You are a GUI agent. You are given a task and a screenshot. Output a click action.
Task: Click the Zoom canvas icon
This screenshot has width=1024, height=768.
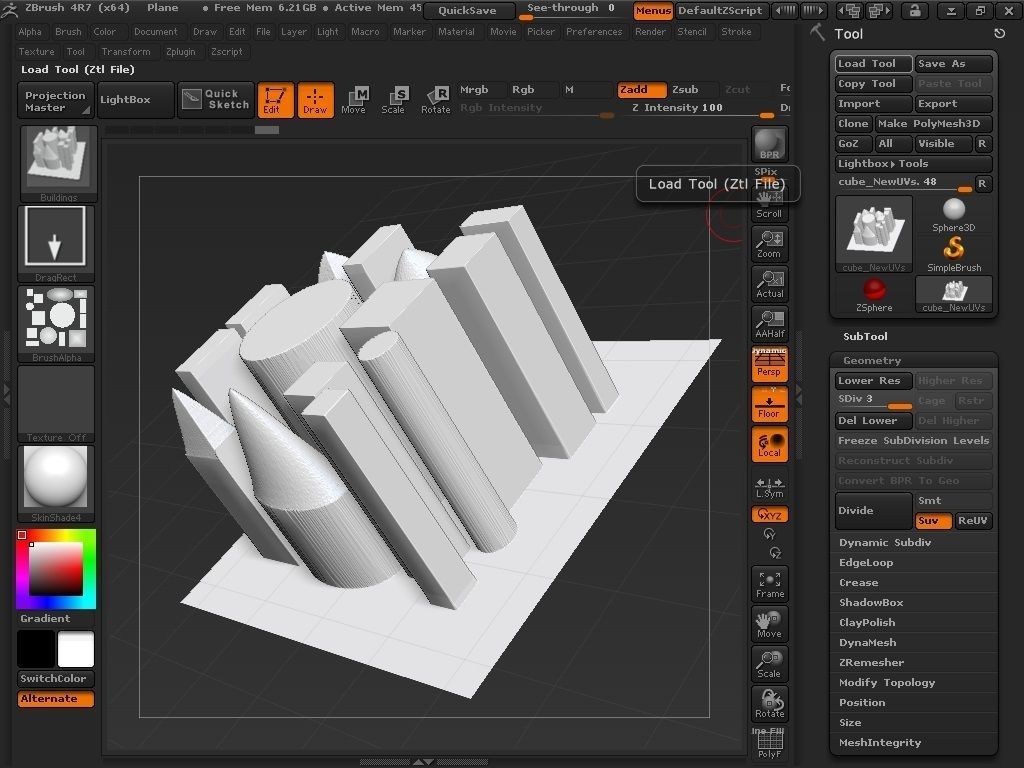[x=769, y=244]
